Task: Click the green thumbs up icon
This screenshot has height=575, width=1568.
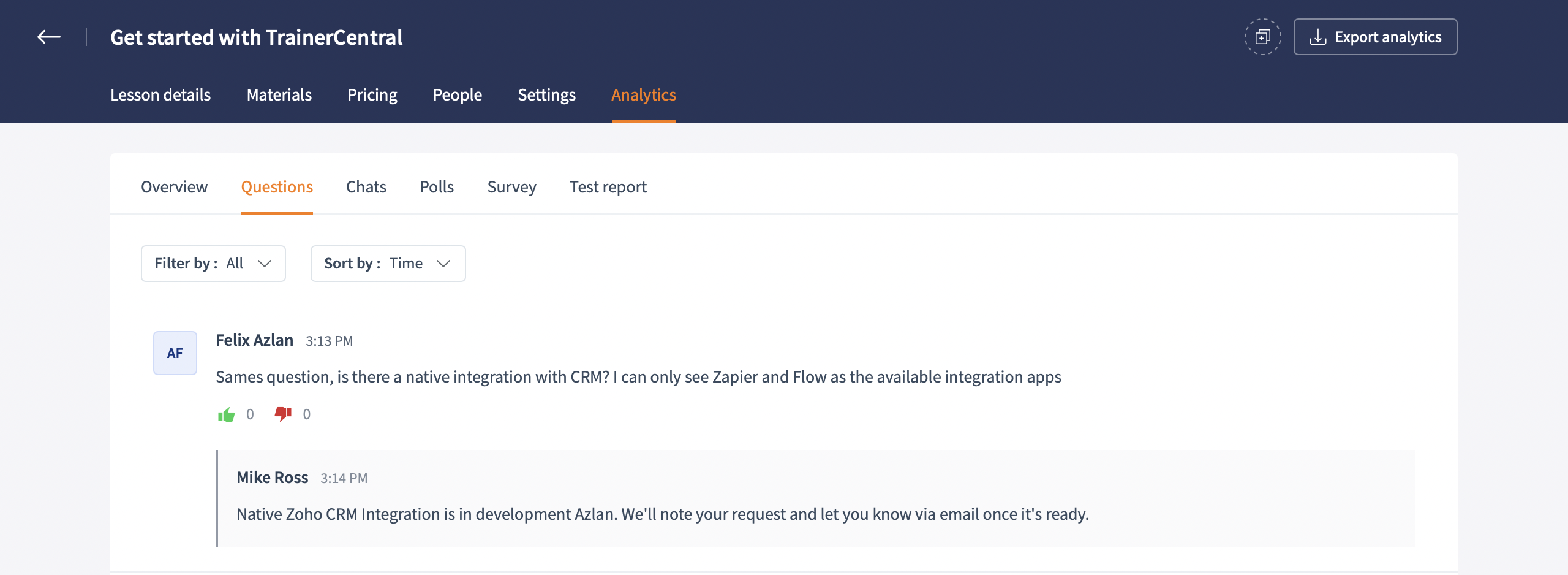Action: [227, 415]
